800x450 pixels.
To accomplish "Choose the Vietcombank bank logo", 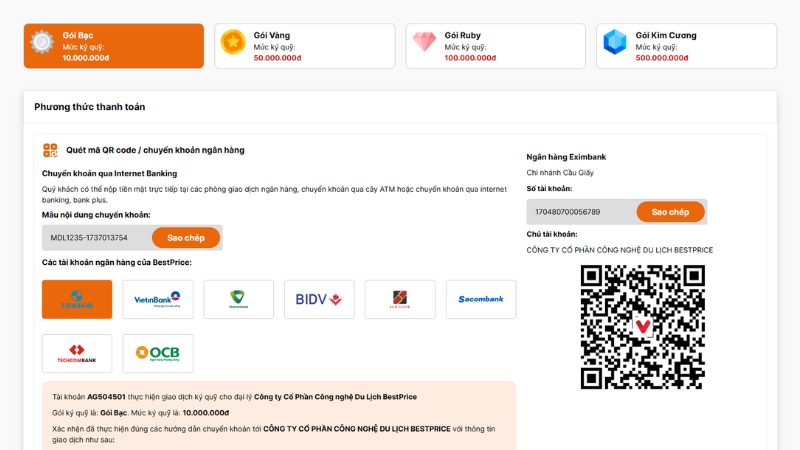I will [x=238, y=299].
